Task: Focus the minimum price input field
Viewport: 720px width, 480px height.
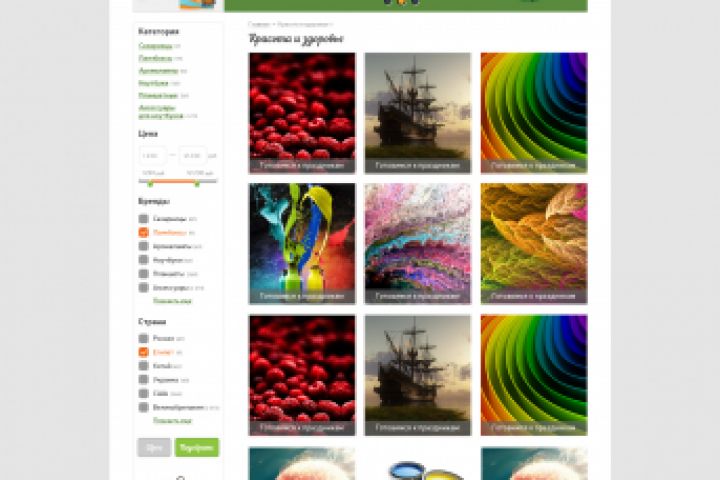Action: pos(152,156)
